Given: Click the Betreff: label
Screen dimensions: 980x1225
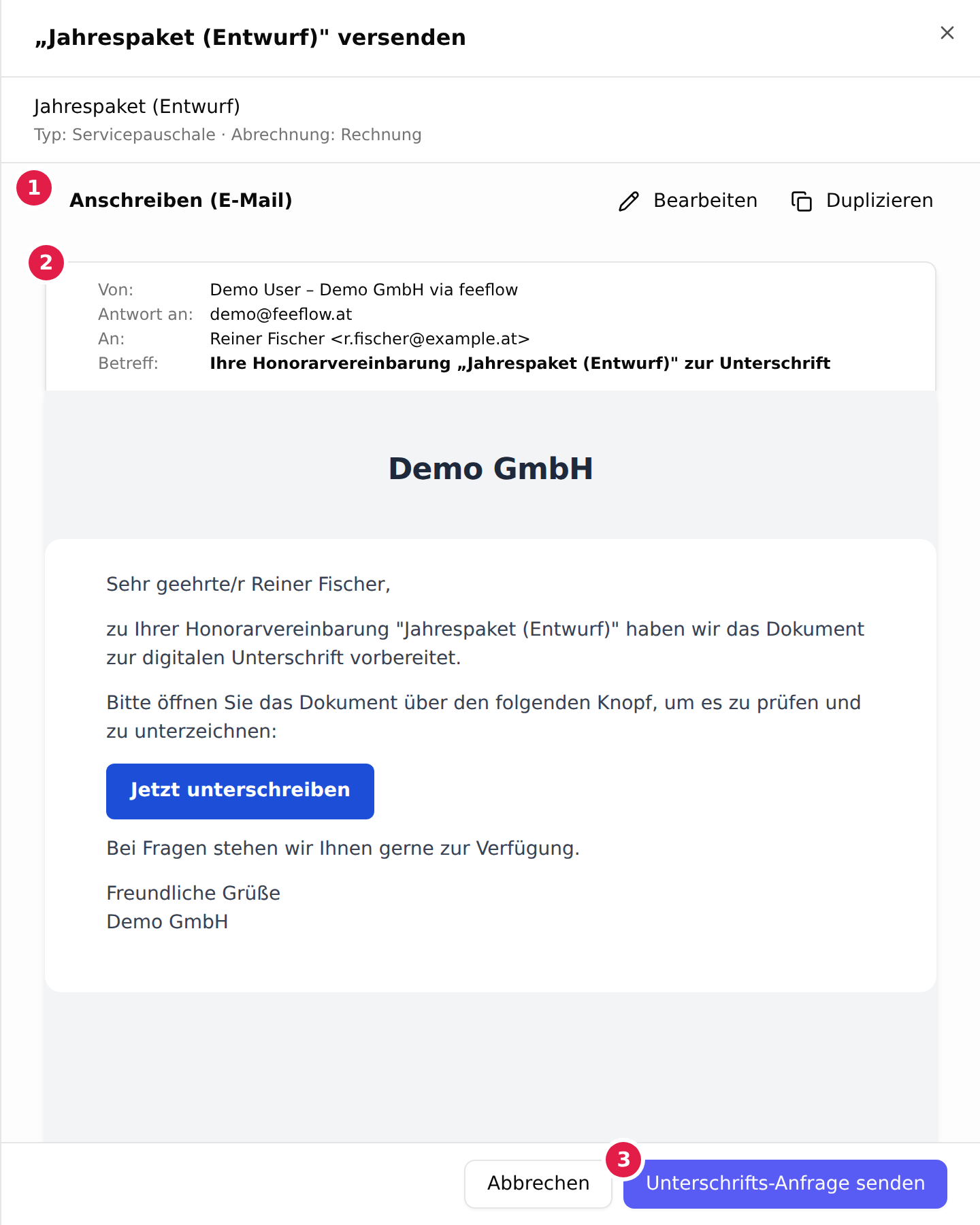Looking at the screenshot, I should tap(128, 363).
